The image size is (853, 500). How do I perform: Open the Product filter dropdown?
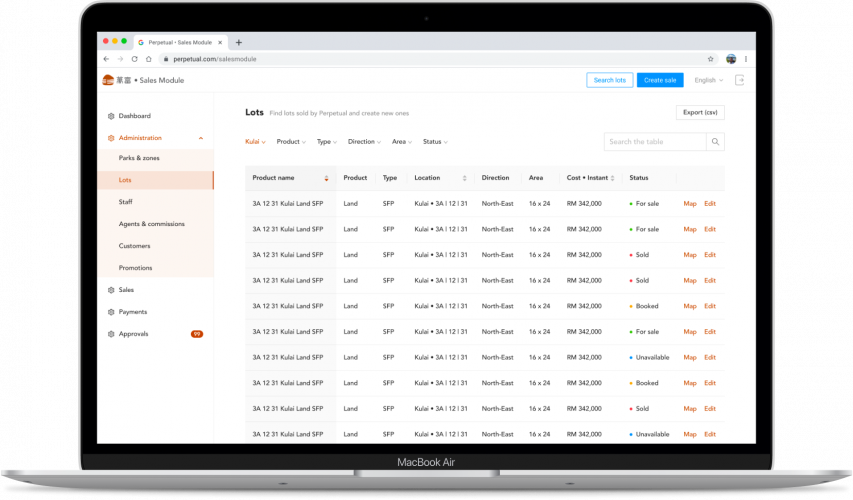[291, 141]
